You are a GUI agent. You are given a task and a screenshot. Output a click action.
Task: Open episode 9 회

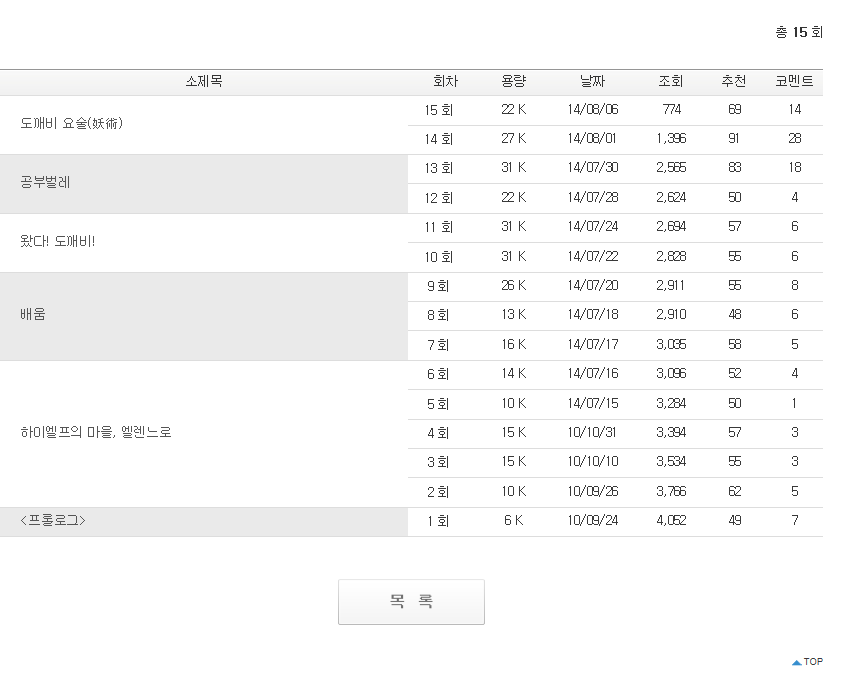tap(439, 286)
